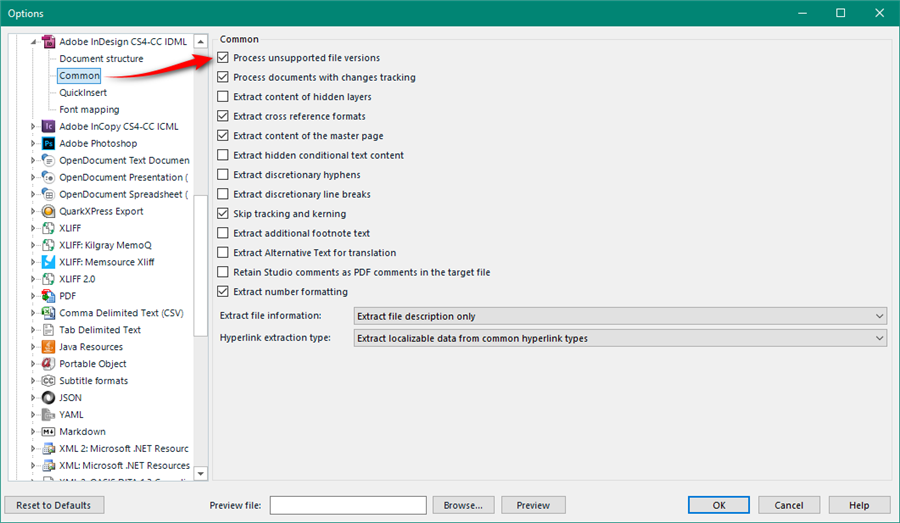Image resolution: width=900 pixels, height=523 pixels.
Task: Uncheck Skip tracking and kerning
Action: tap(223, 214)
